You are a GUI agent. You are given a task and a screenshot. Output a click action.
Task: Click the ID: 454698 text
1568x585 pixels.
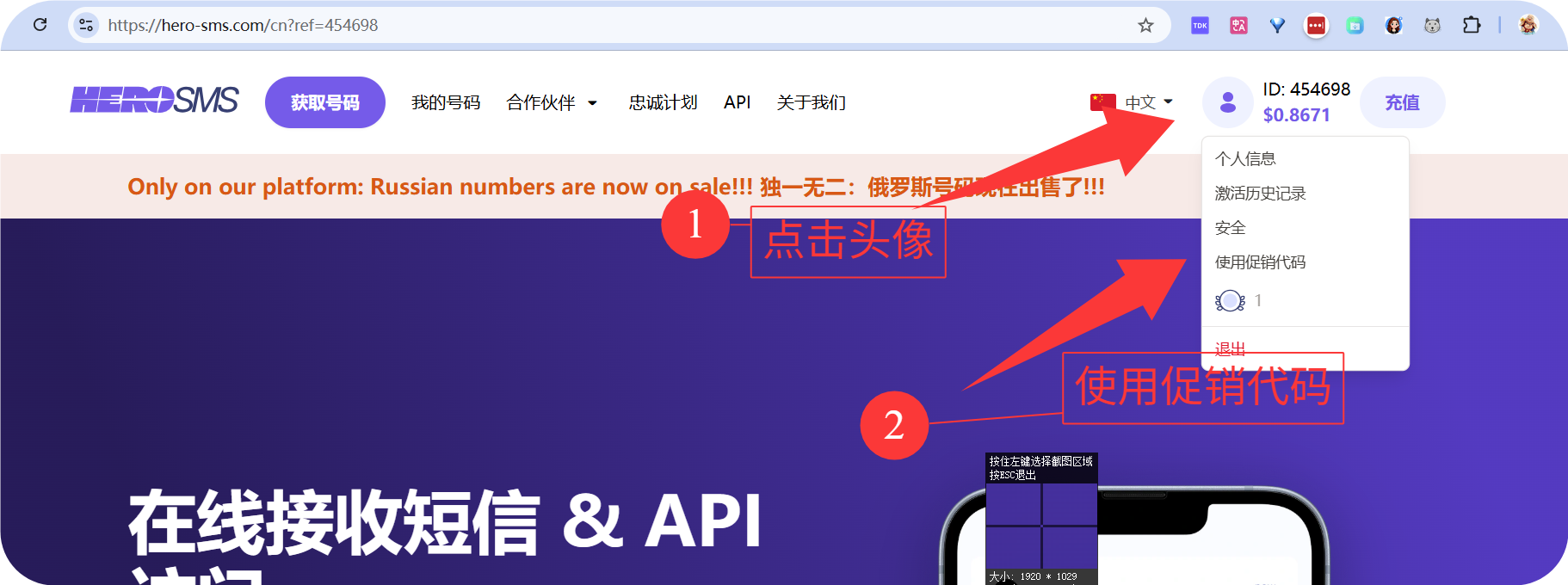pos(1306,89)
